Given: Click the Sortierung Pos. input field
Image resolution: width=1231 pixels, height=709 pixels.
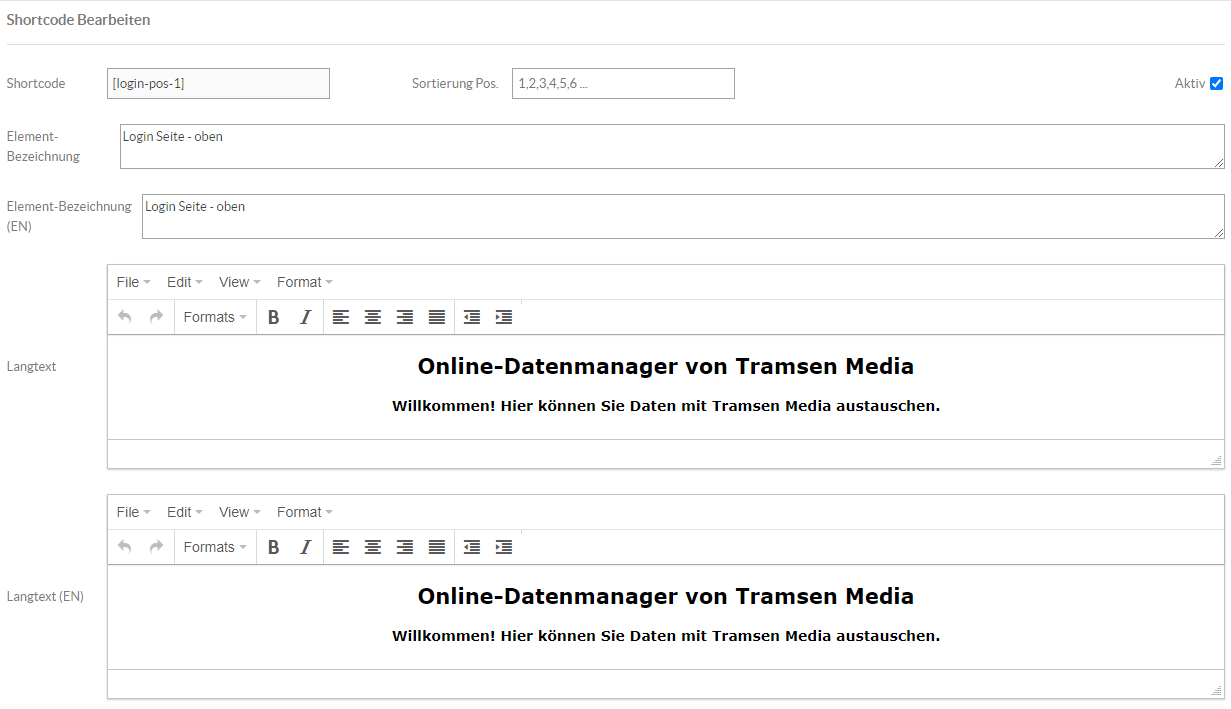Looking at the screenshot, I should [x=623, y=84].
